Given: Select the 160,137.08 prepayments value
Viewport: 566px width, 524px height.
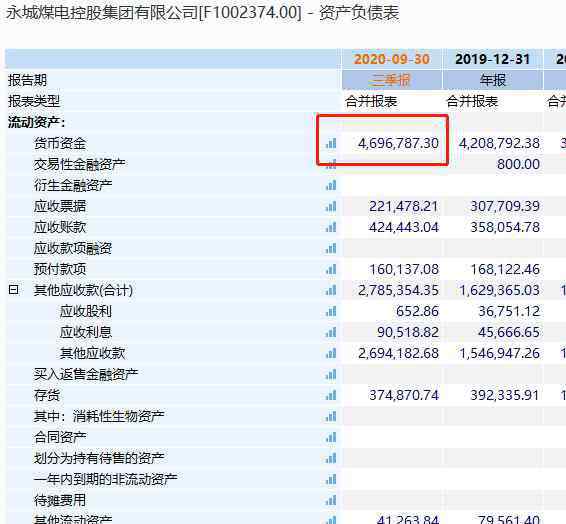Looking at the screenshot, I should [404, 269].
